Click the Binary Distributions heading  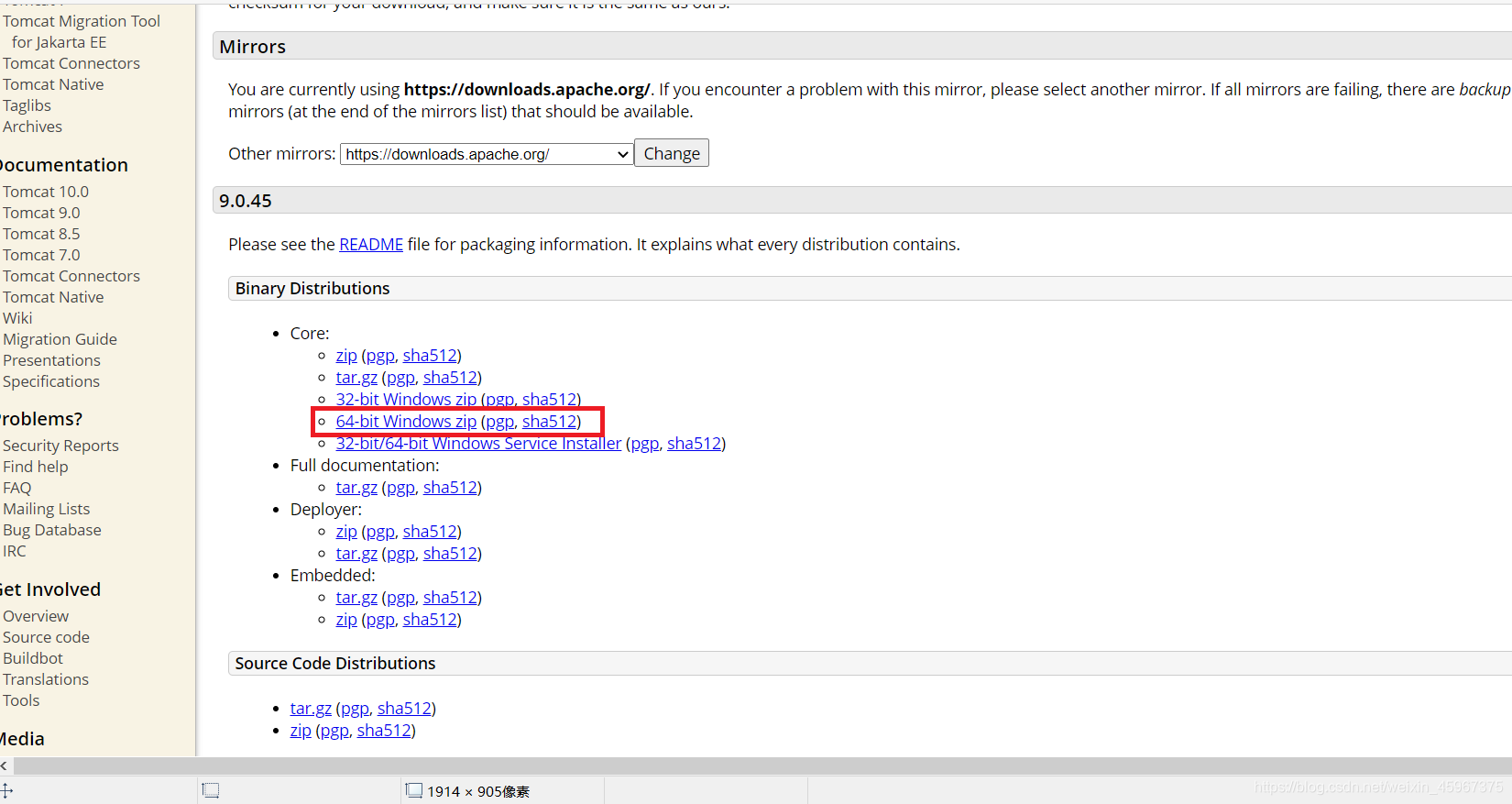pos(312,289)
